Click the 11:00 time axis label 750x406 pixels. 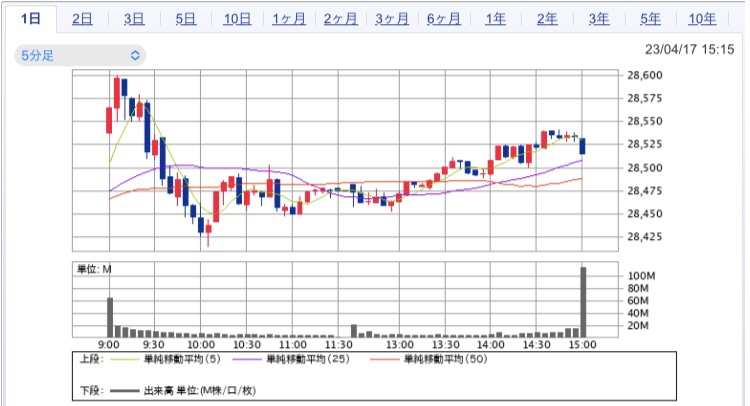(x=293, y=345)
